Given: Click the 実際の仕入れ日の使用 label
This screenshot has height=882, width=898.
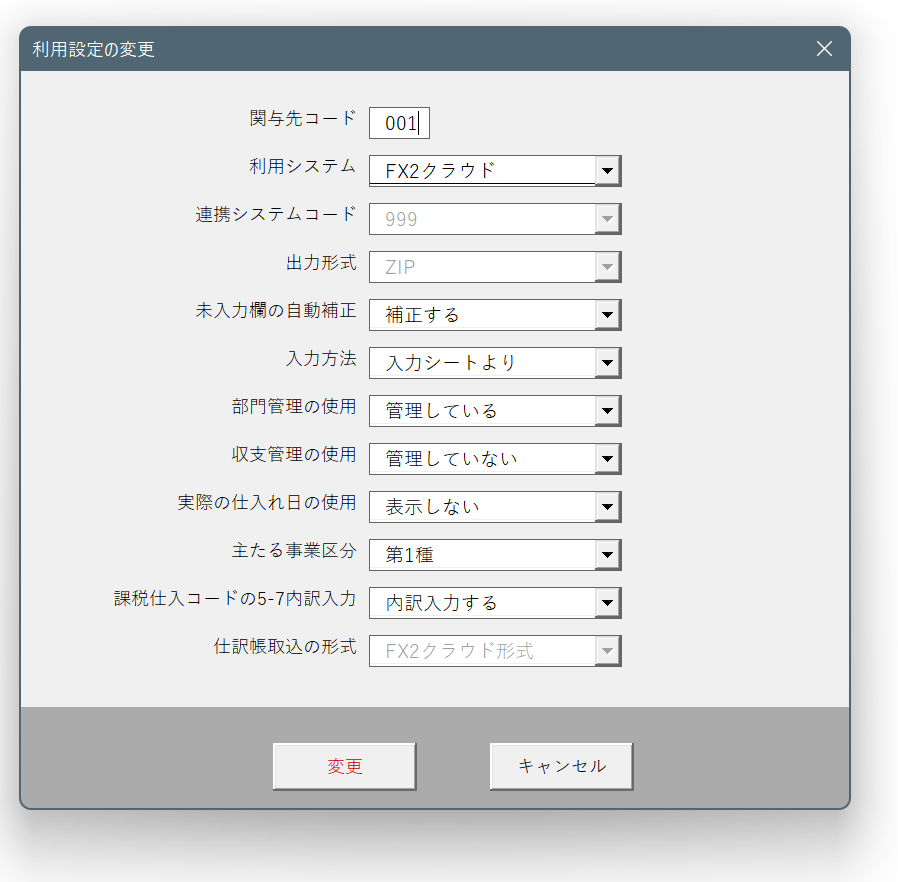Looking at the screenshot, I should coord(267,502).
